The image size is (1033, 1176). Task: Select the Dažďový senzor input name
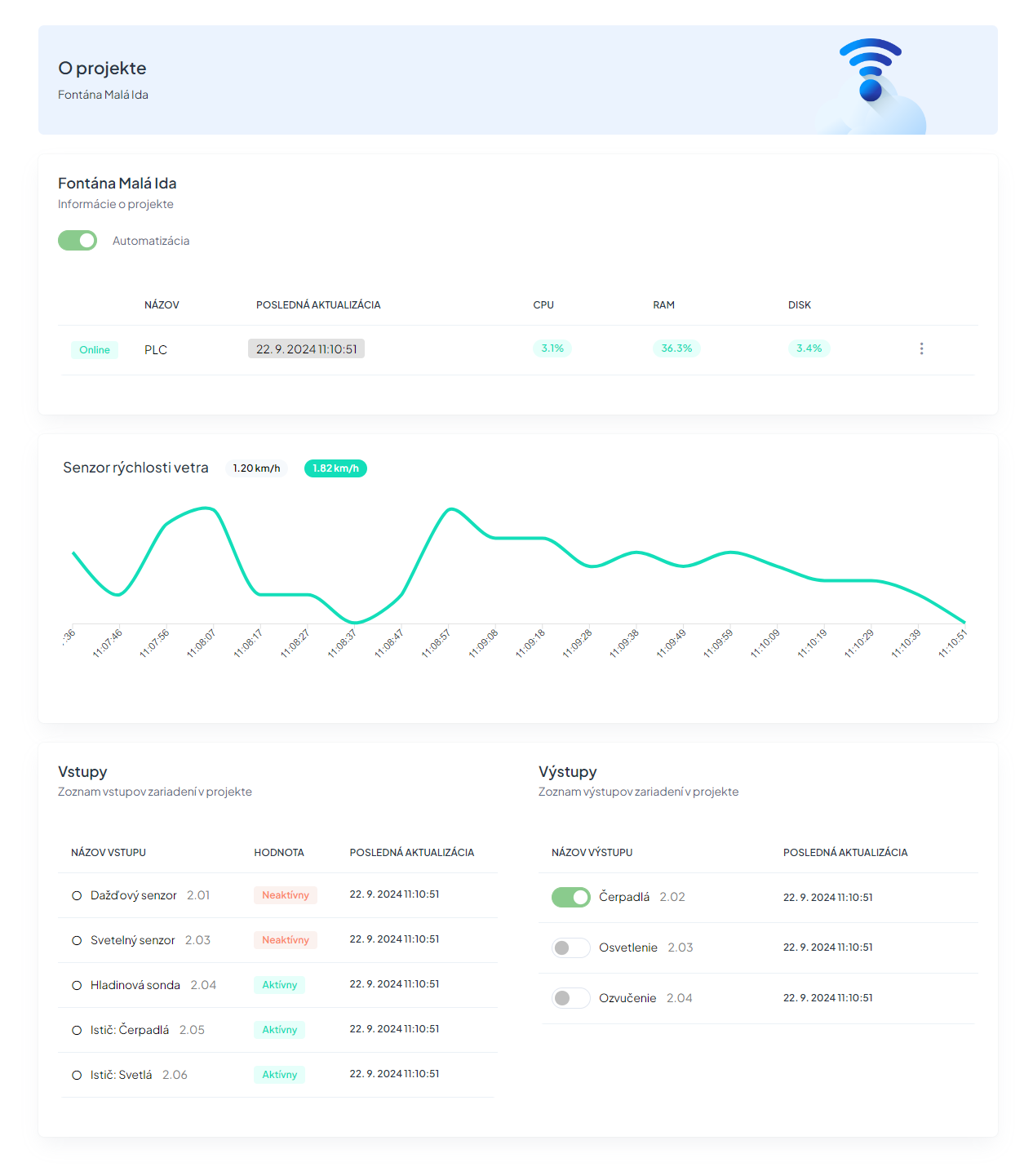pyautogui.click(x=134, y=895)
